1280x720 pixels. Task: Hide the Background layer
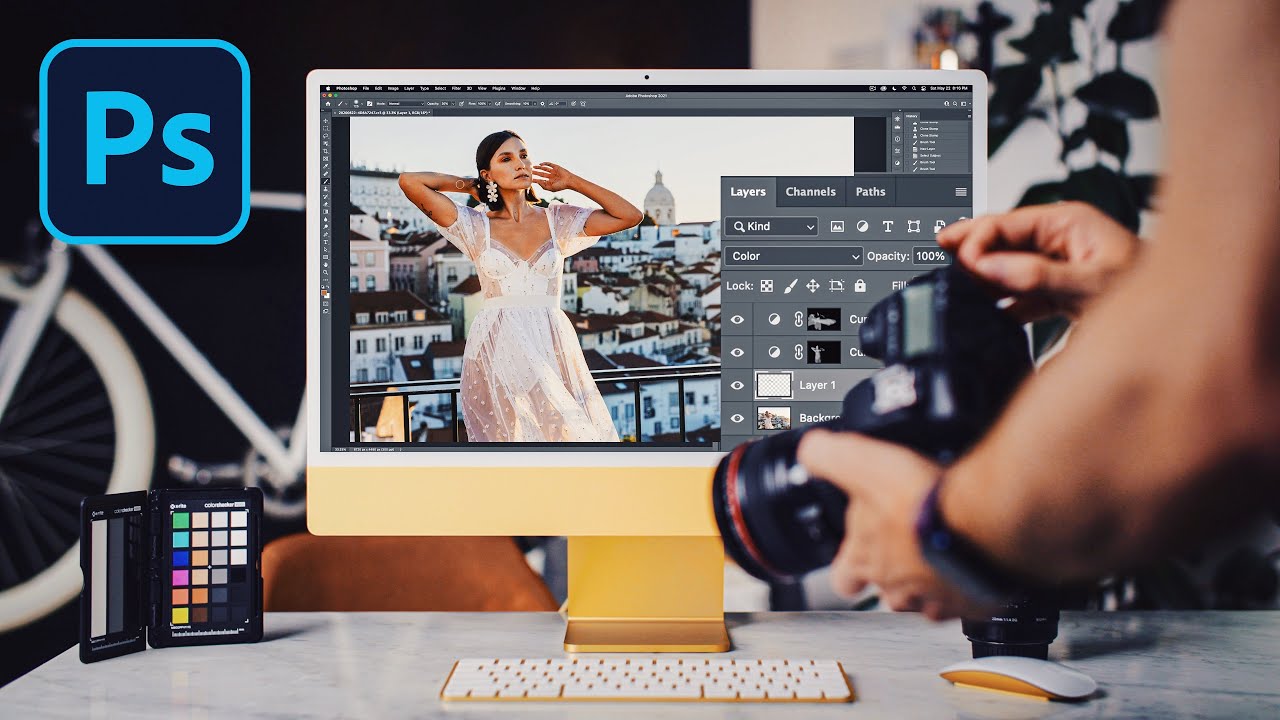coord(737,418)
